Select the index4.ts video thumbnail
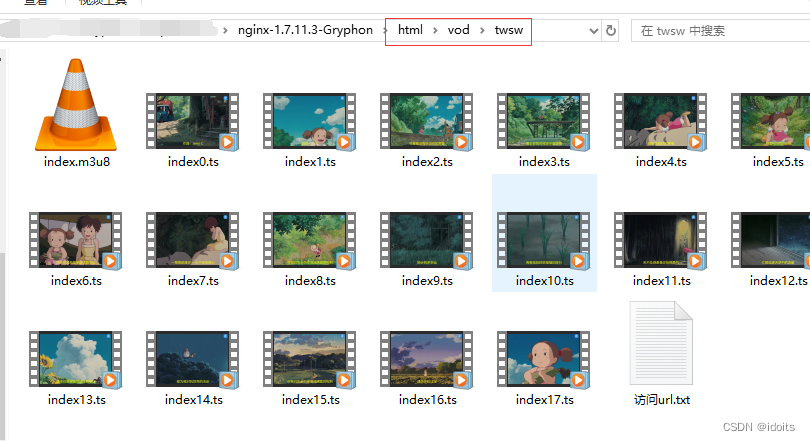810x441 pixels. (x=661, y=122)
